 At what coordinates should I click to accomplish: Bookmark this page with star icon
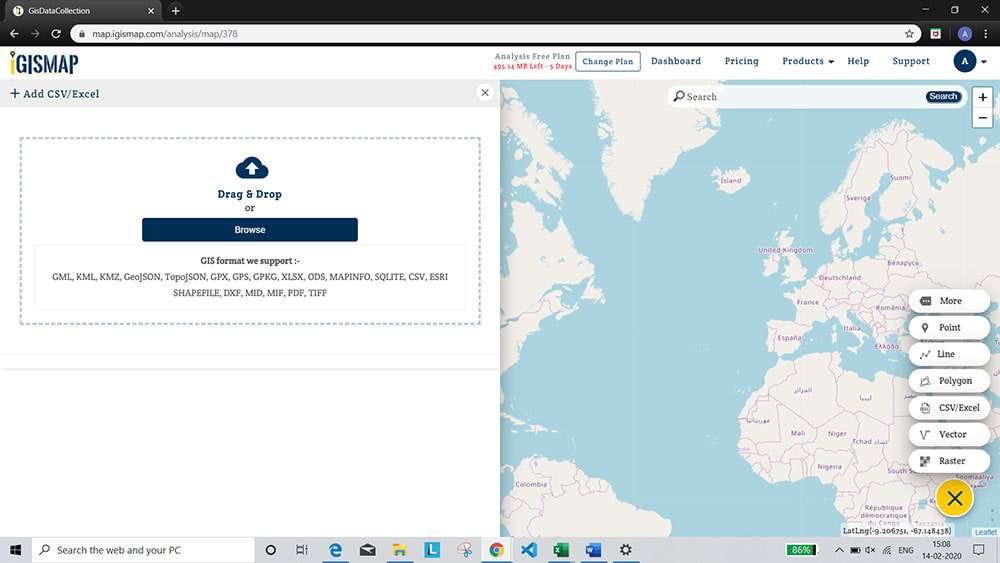909,34
